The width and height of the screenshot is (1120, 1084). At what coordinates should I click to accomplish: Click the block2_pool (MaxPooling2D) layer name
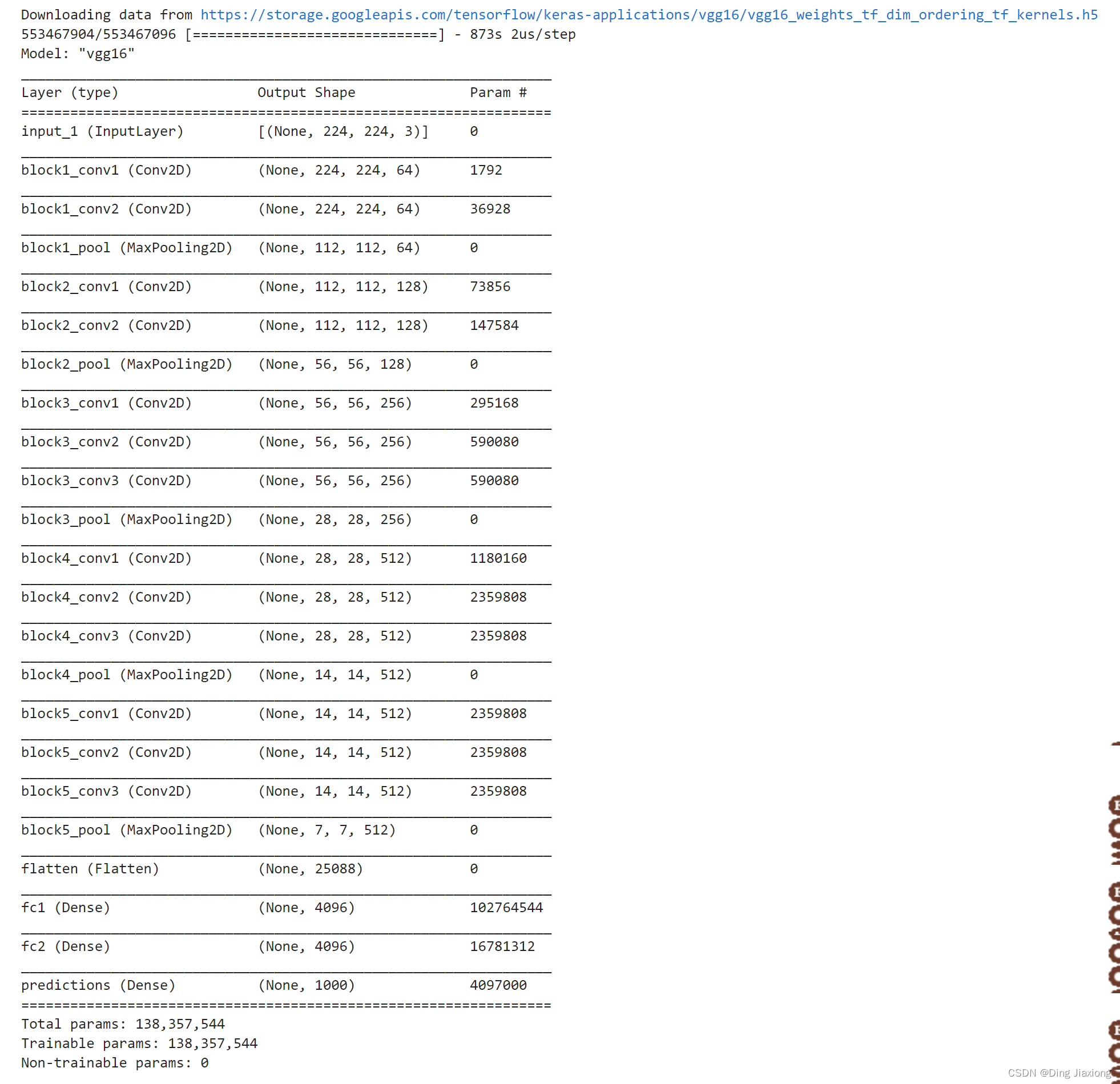[127, 364]
